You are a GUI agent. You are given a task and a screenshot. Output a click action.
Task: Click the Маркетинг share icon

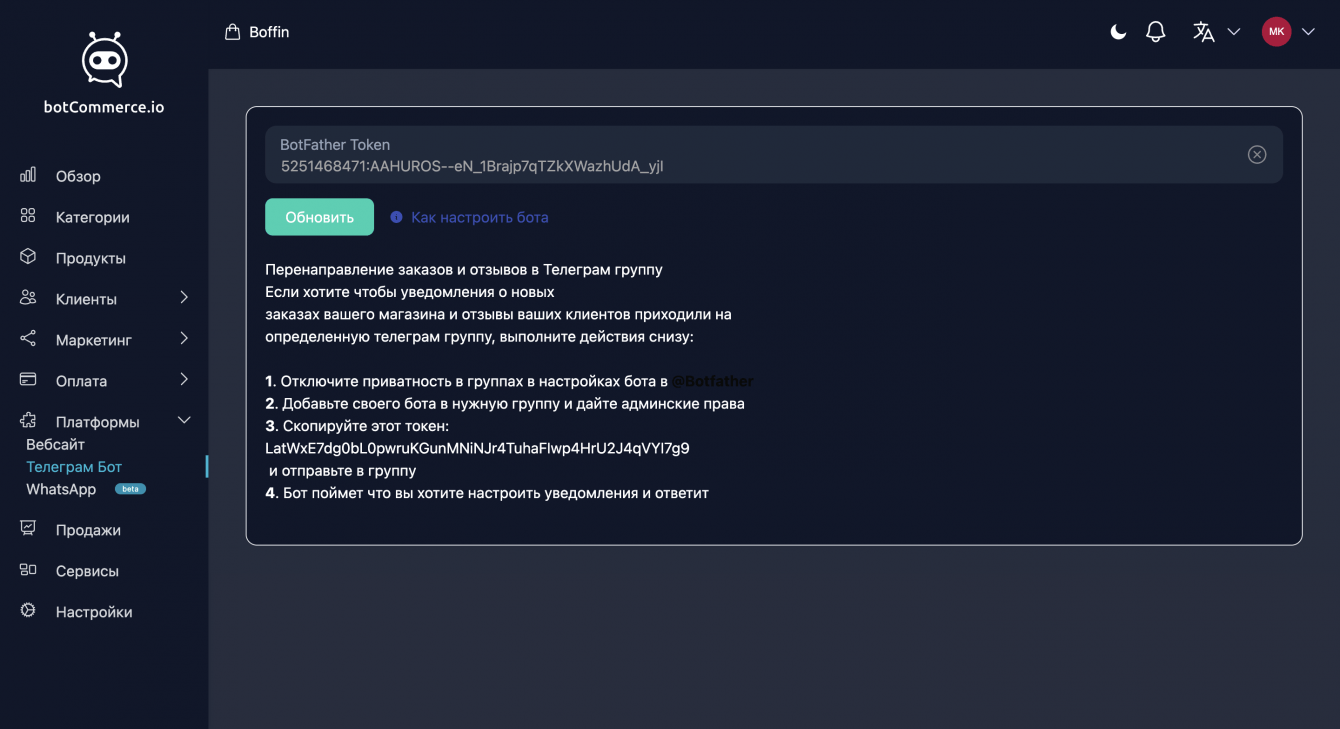pos(28,339)
